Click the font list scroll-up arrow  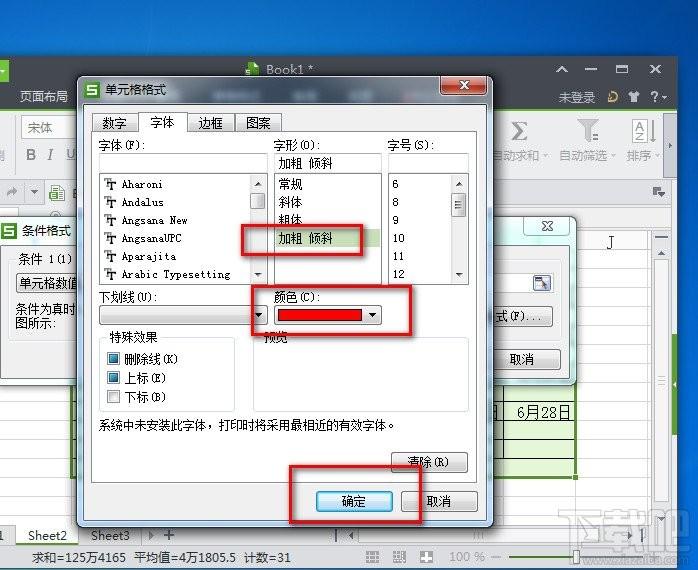258,183
